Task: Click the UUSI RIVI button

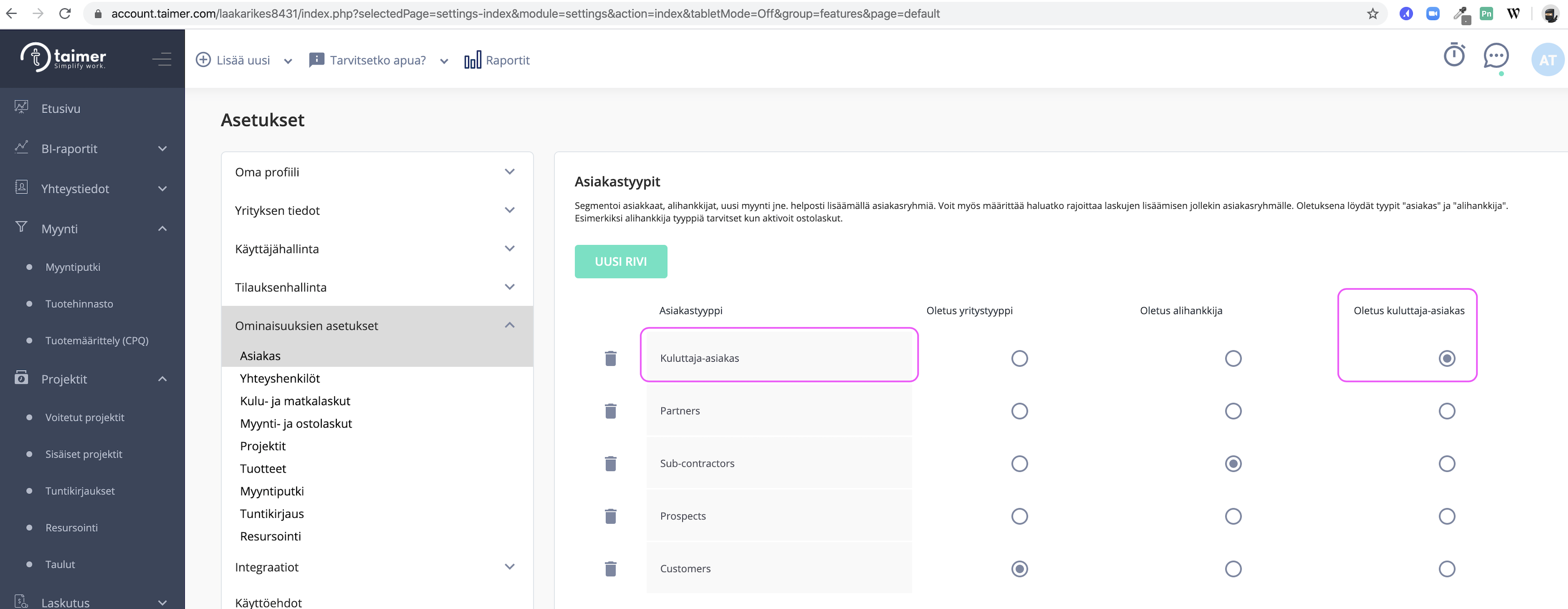Action: pyautogui.click(x=620, y=261)
